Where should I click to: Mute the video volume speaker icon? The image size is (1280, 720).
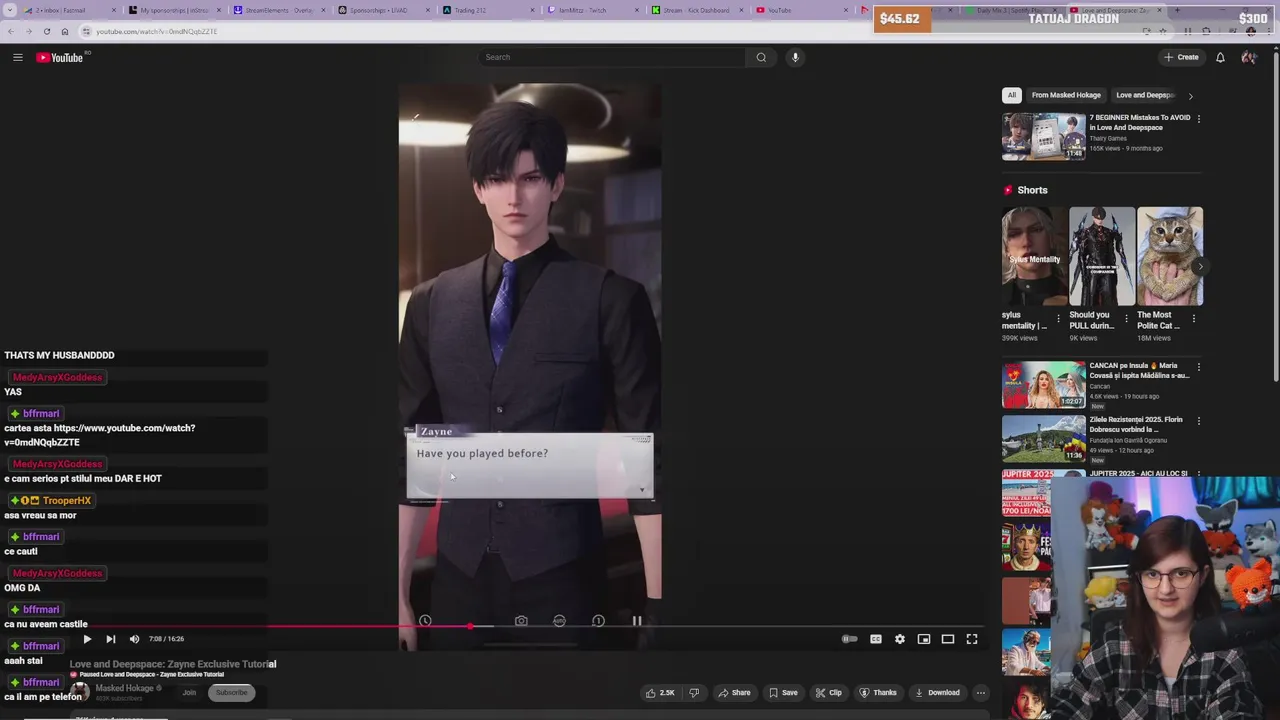pos(134,639)
